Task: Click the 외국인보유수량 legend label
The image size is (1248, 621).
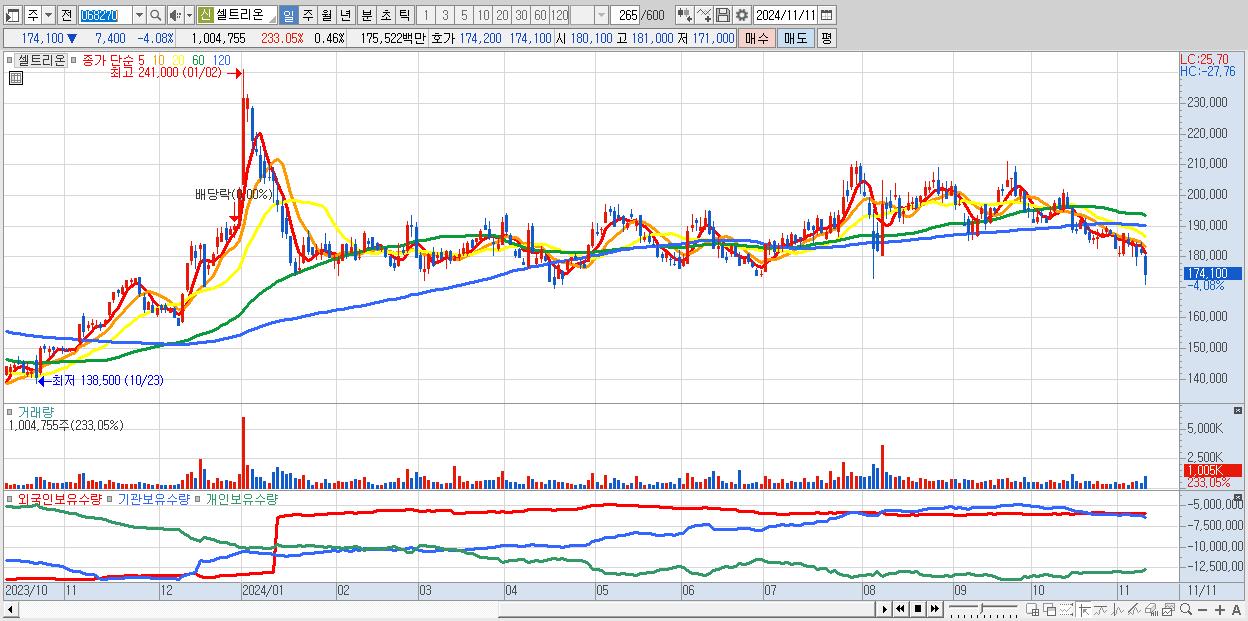Action: (59, 498)
